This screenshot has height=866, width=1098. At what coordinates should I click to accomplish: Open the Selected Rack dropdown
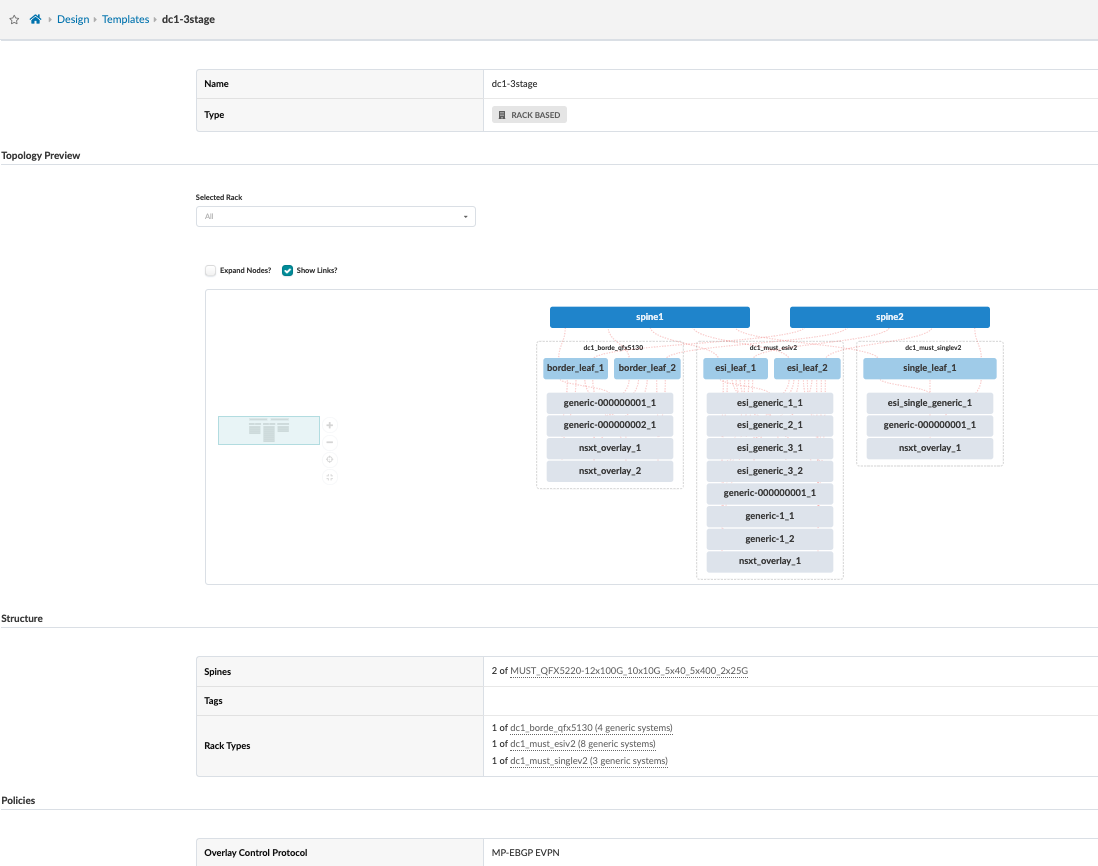pyautogui.click(x=335, y=216)
